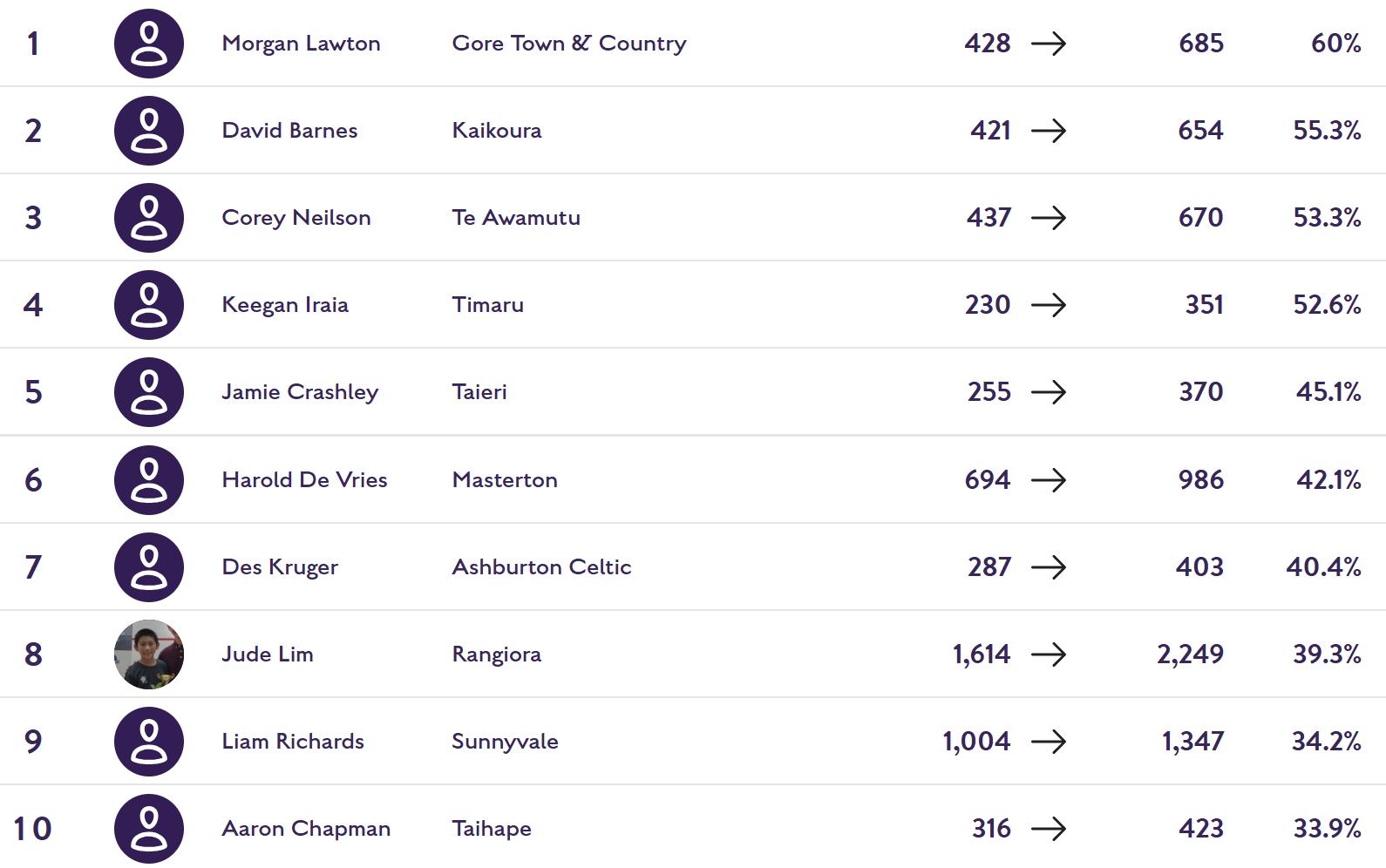The image size is (1386, 868).
Task: Click Liam Richards' avatar icon
Action: (149, 742)
